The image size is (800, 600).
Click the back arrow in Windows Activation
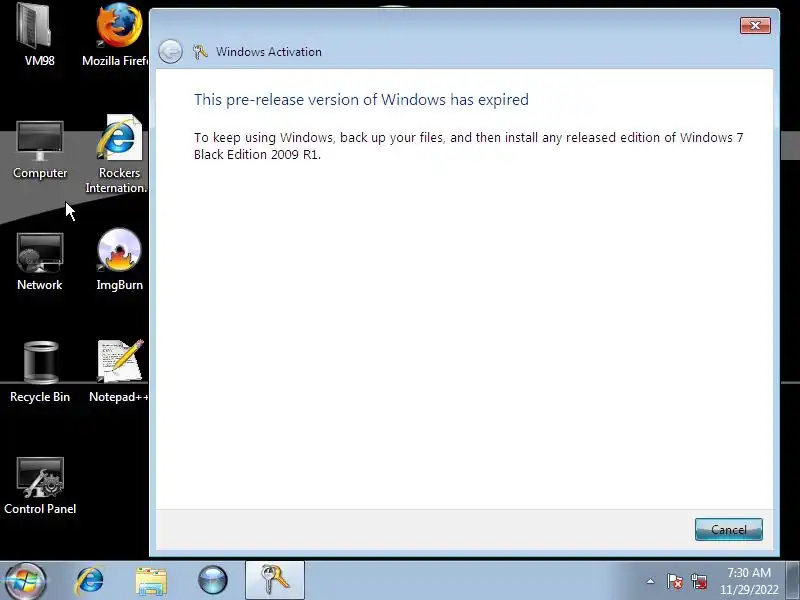coord(170,52)
